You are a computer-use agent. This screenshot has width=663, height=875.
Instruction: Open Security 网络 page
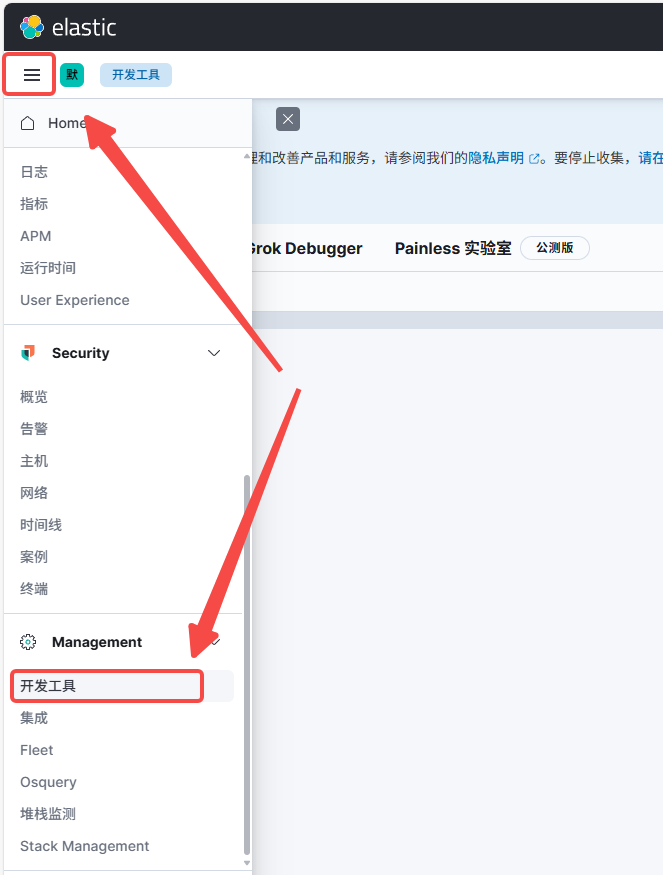click(x=34, y=493)
